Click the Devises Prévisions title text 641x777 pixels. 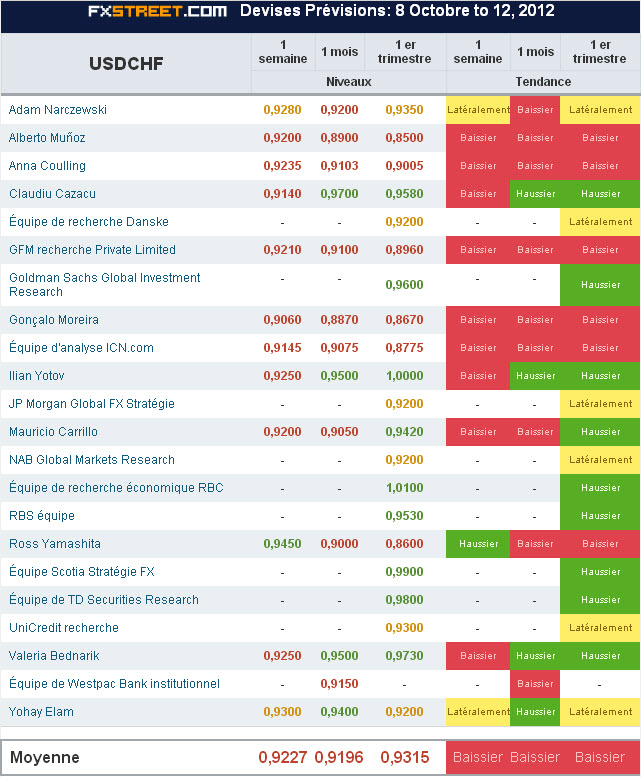[x=397, y=11]
